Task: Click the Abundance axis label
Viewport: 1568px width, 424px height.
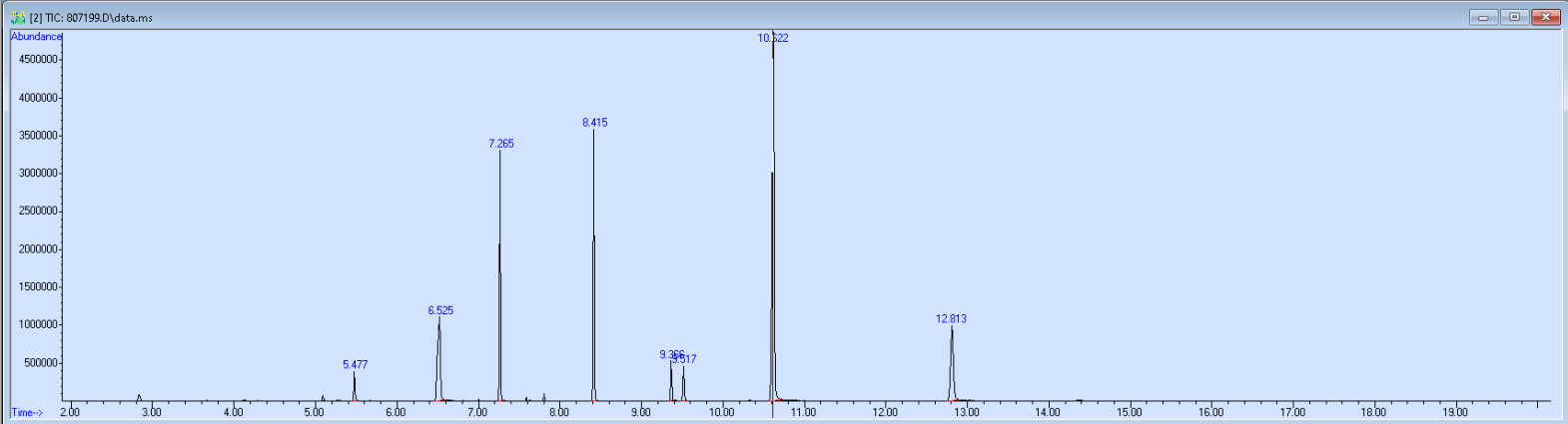Action: 36,37
